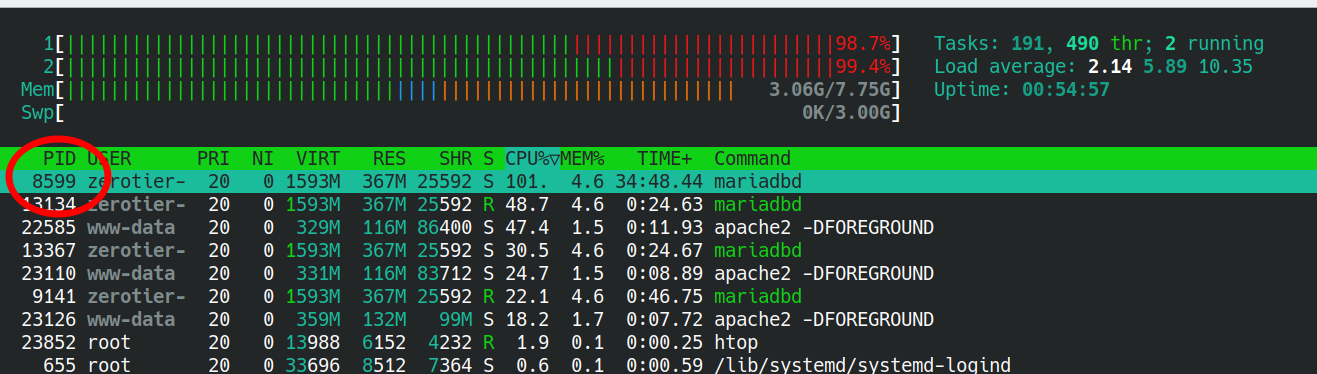The height and width of the screenshot is (374, 1317).
Task: Select the VIRT column header
Action: (x=318, y=158)
